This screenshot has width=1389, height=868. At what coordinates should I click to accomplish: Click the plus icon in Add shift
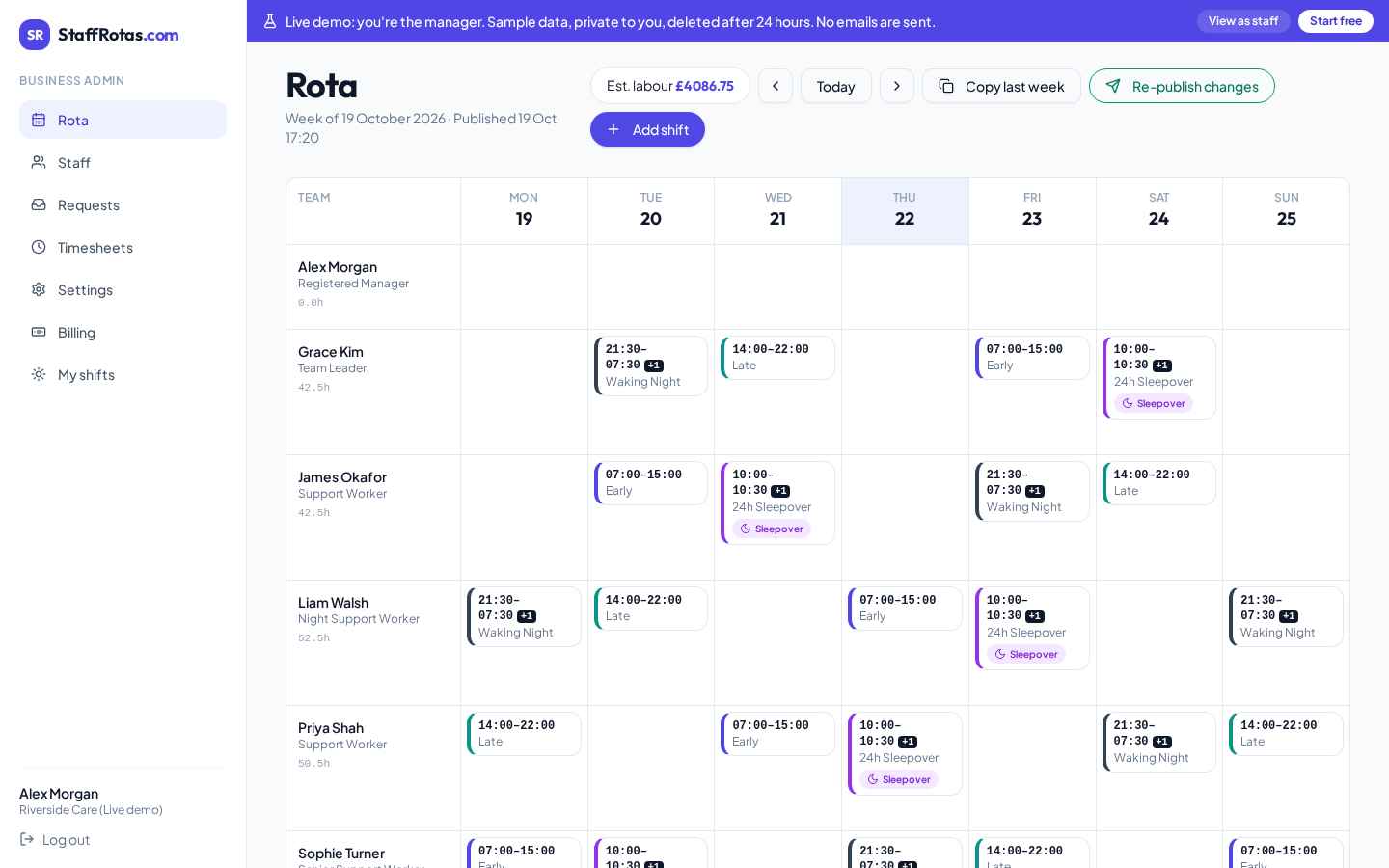pos(613,129)
